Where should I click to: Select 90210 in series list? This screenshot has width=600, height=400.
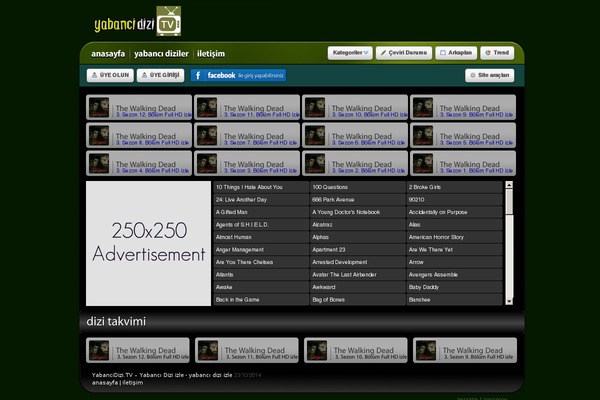454,200
